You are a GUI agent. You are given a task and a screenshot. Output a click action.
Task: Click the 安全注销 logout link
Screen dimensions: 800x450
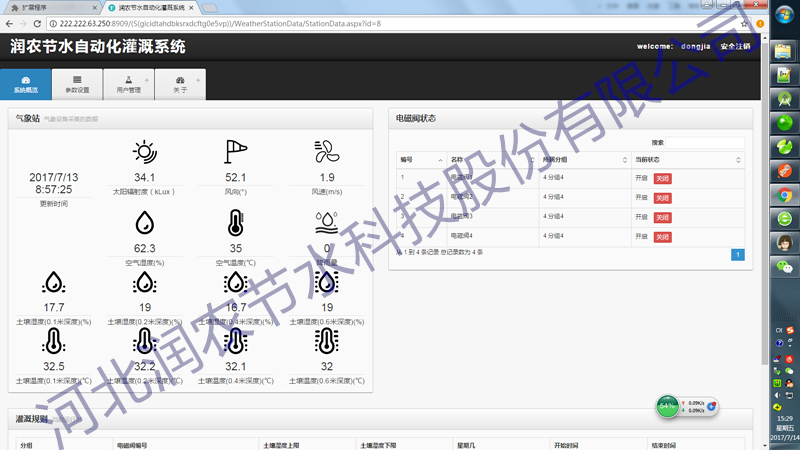coord(735,47)
